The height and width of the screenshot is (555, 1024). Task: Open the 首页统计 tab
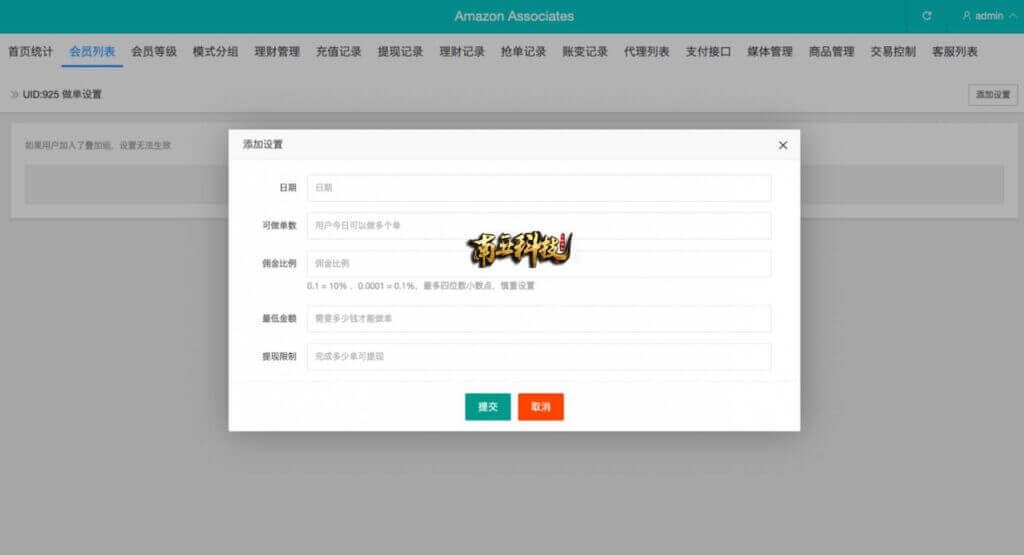pyautogui.click(x=31, y=52)
